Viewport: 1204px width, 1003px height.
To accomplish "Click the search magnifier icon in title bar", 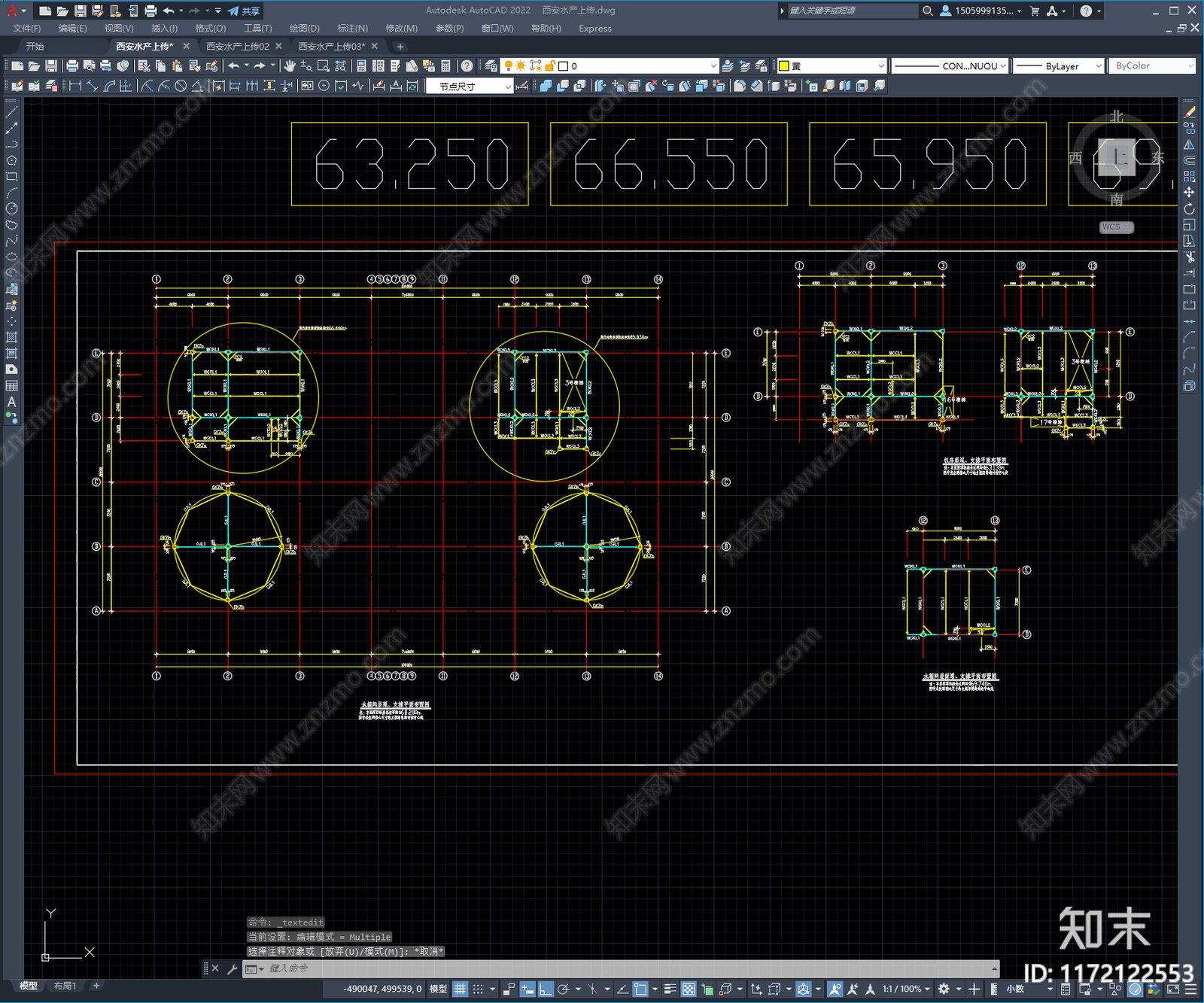I will 928,11.
